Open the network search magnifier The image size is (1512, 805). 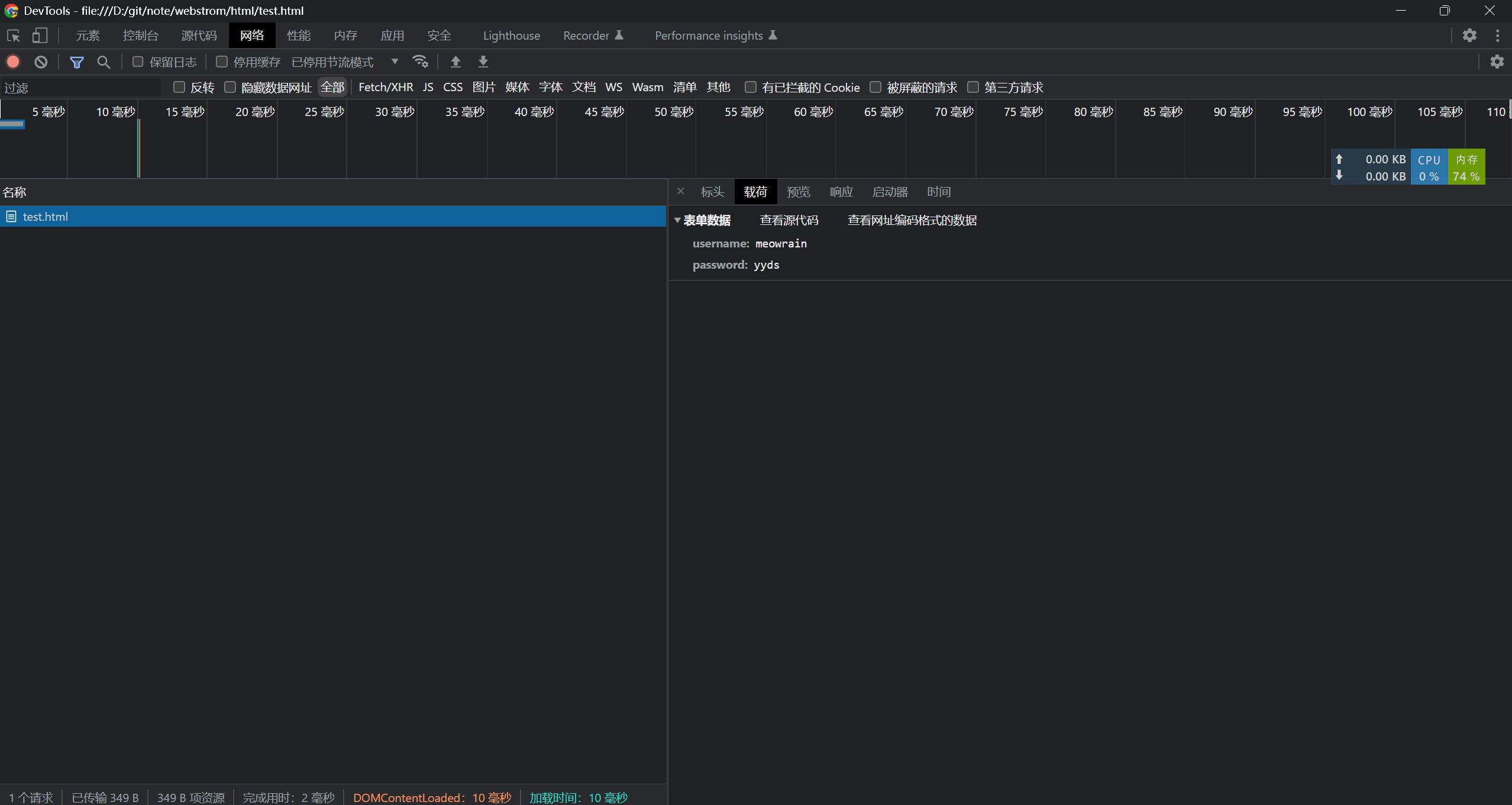click(x=104, y=62)
